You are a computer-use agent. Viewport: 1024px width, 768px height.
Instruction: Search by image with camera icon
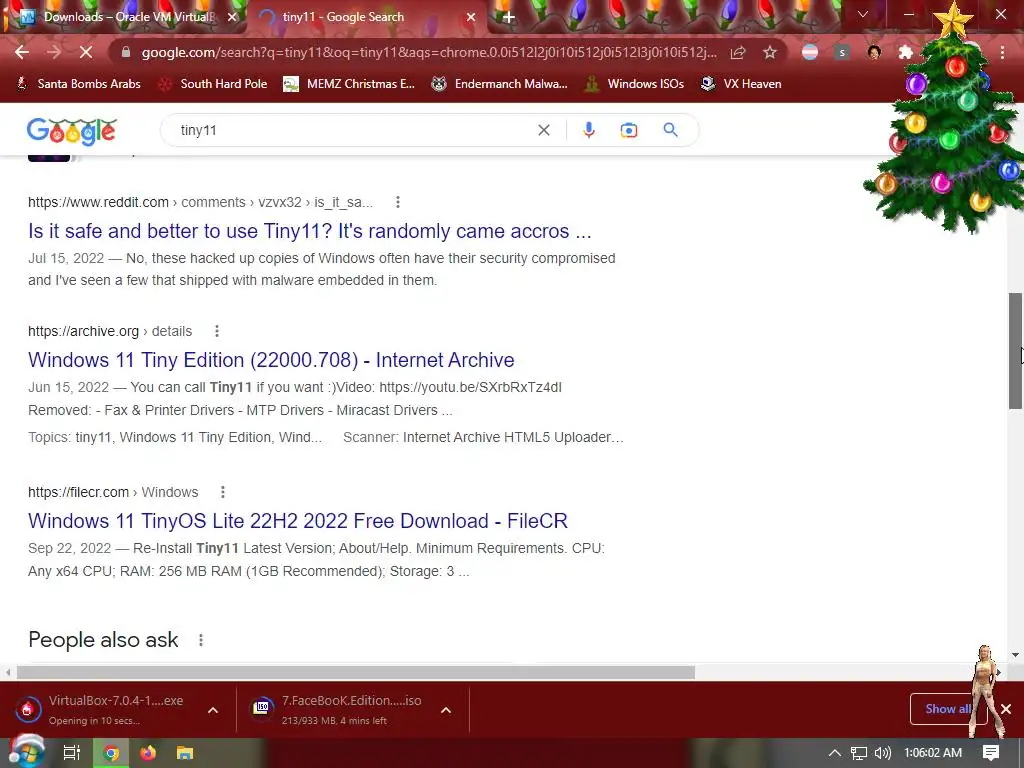[628, 130]
